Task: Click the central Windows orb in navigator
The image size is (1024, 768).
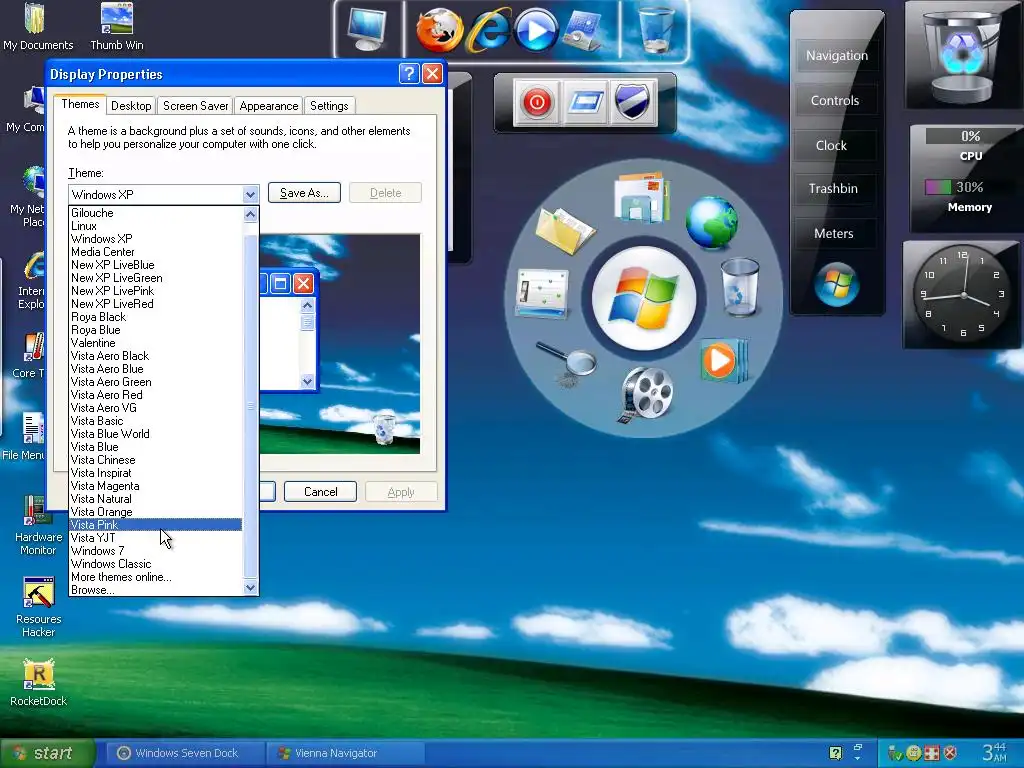Action: 644,298
